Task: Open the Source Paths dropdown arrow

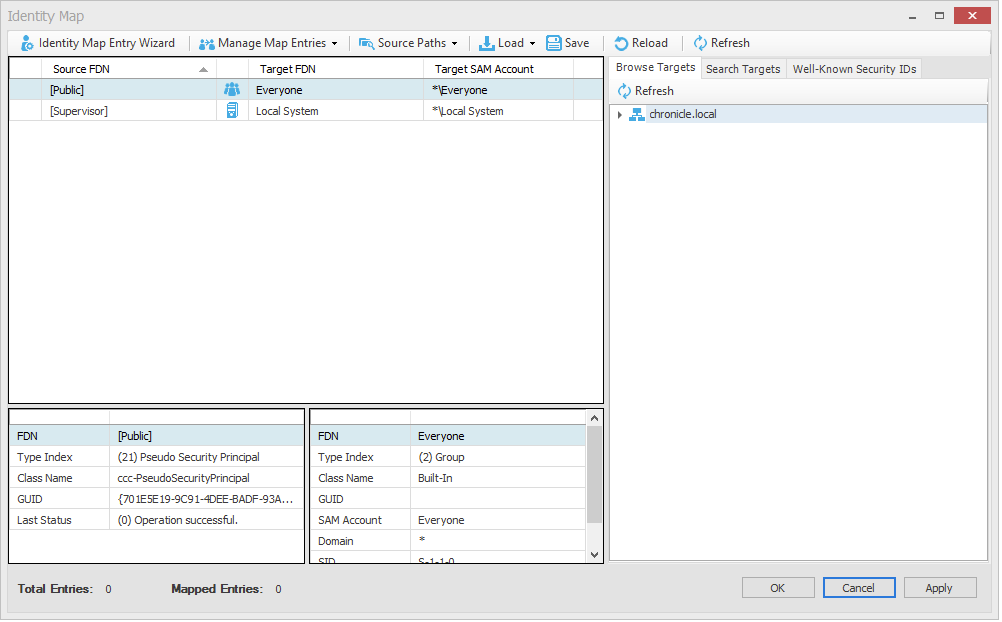Action: 454,43
